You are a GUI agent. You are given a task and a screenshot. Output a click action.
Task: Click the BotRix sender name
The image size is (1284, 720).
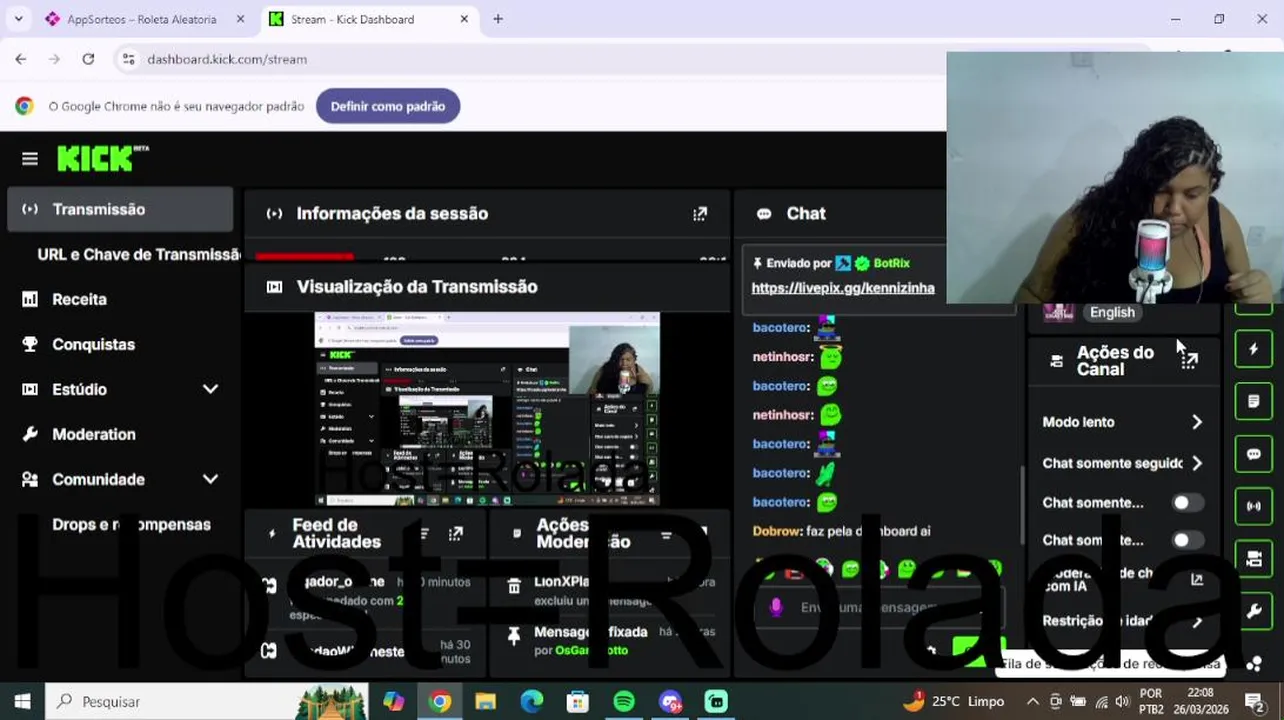(x=891, y=263)
